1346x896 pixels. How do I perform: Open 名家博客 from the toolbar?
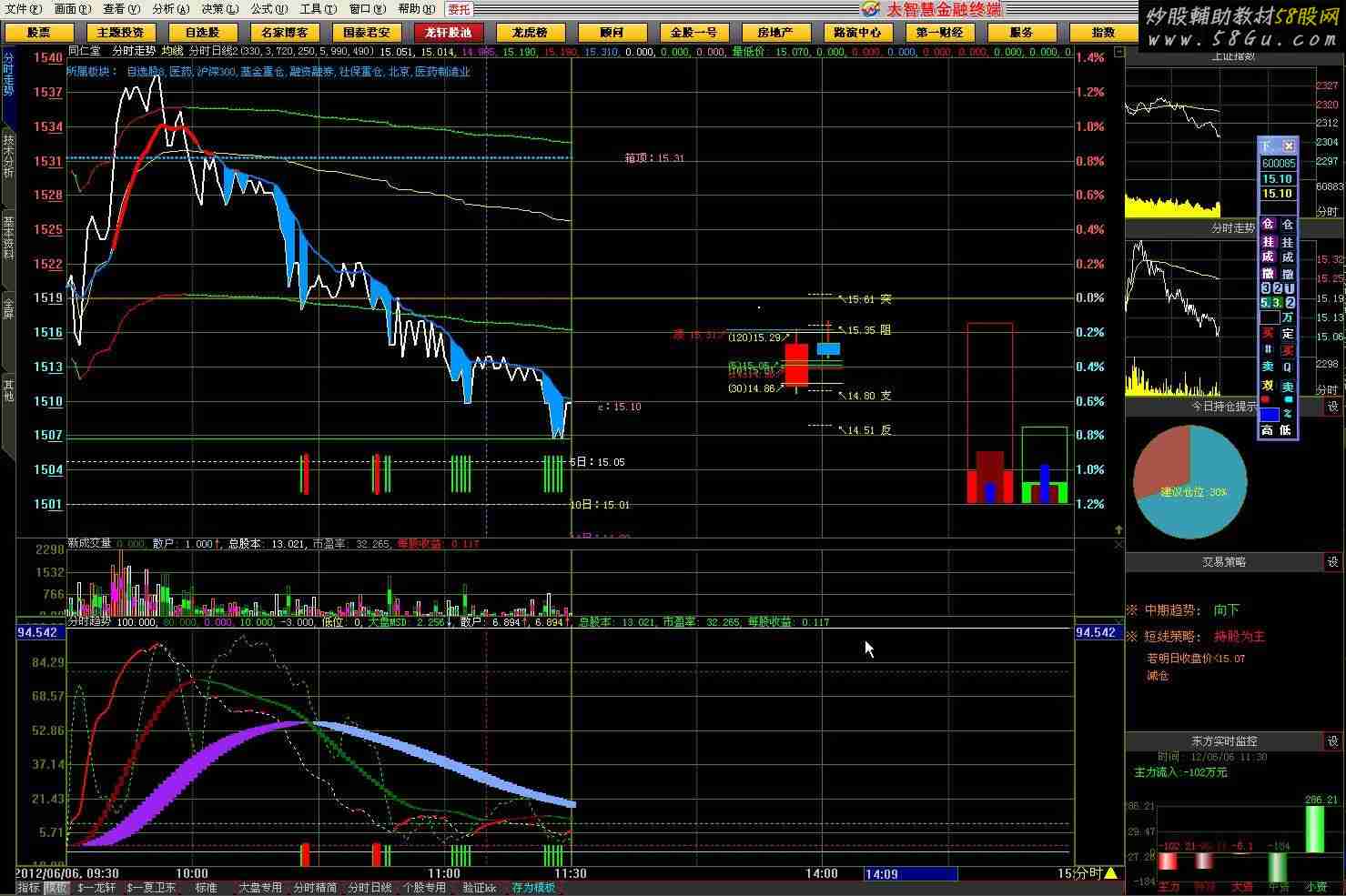pyautogui.click(x=284, y=32)
